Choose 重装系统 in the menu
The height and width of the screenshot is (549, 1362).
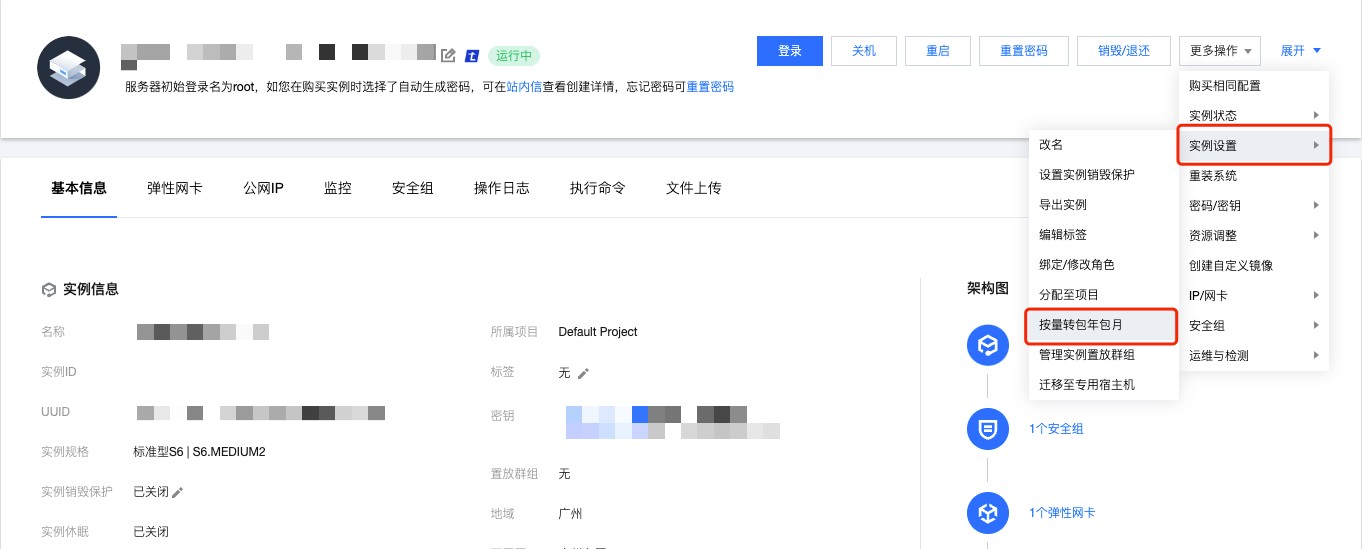click(x=1213, y=176)
